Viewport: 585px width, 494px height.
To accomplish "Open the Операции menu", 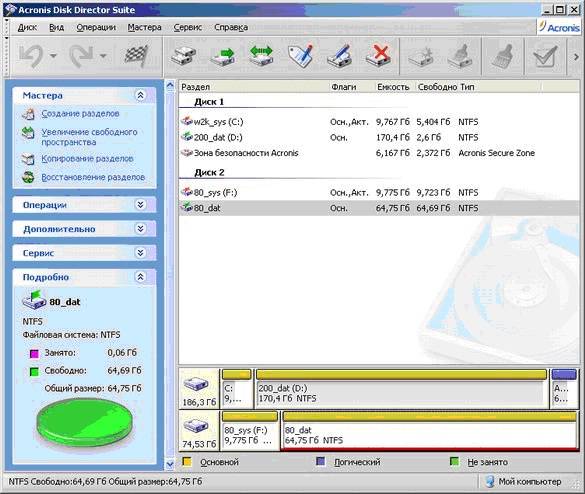I will pyautogui.click(x=96, y=27).
